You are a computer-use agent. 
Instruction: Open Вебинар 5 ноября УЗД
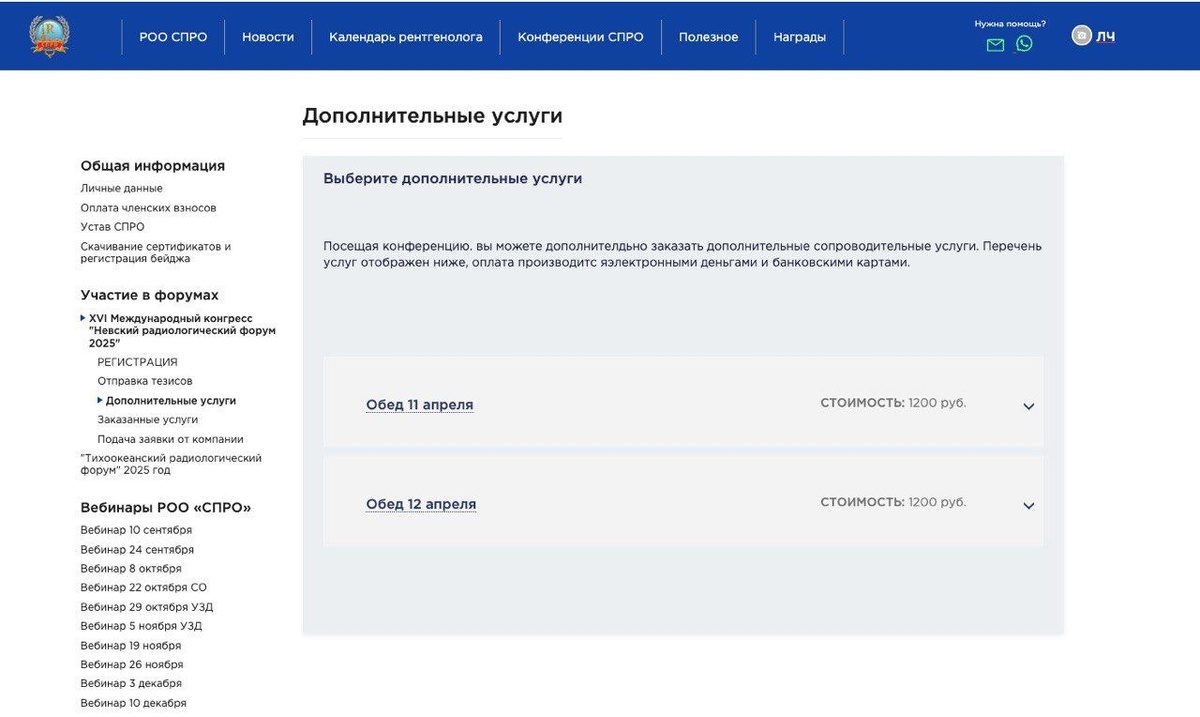pyautogui.click(x=141, y=626)
